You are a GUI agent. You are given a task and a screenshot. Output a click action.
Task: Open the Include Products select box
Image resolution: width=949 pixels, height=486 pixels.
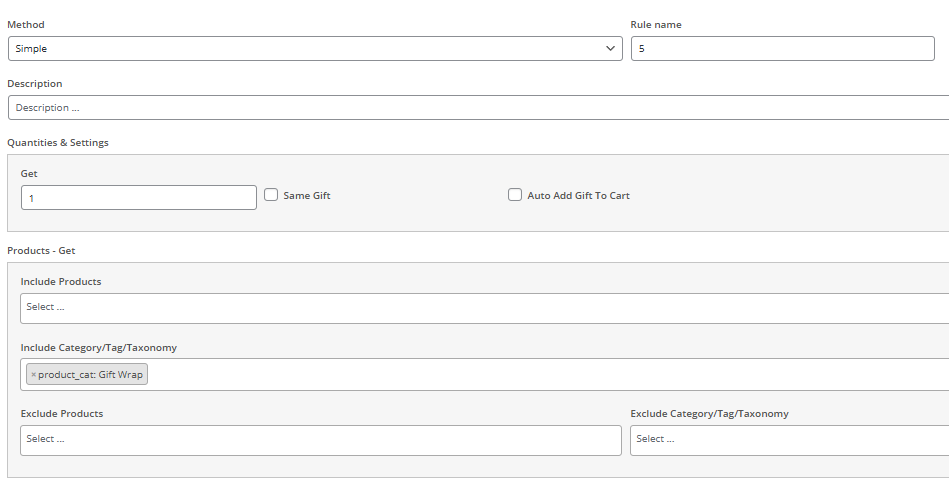pos(480,308)
